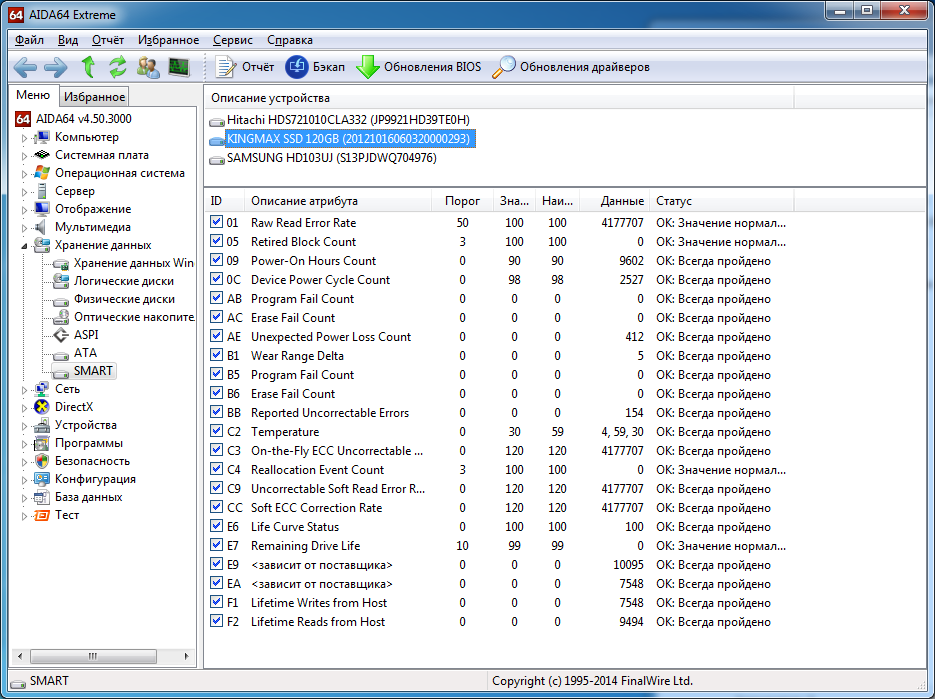Viewport: 935px width, 699px height.
Task: Expand the Конфигурация node arrow
Action: click(x=24, y=480)
